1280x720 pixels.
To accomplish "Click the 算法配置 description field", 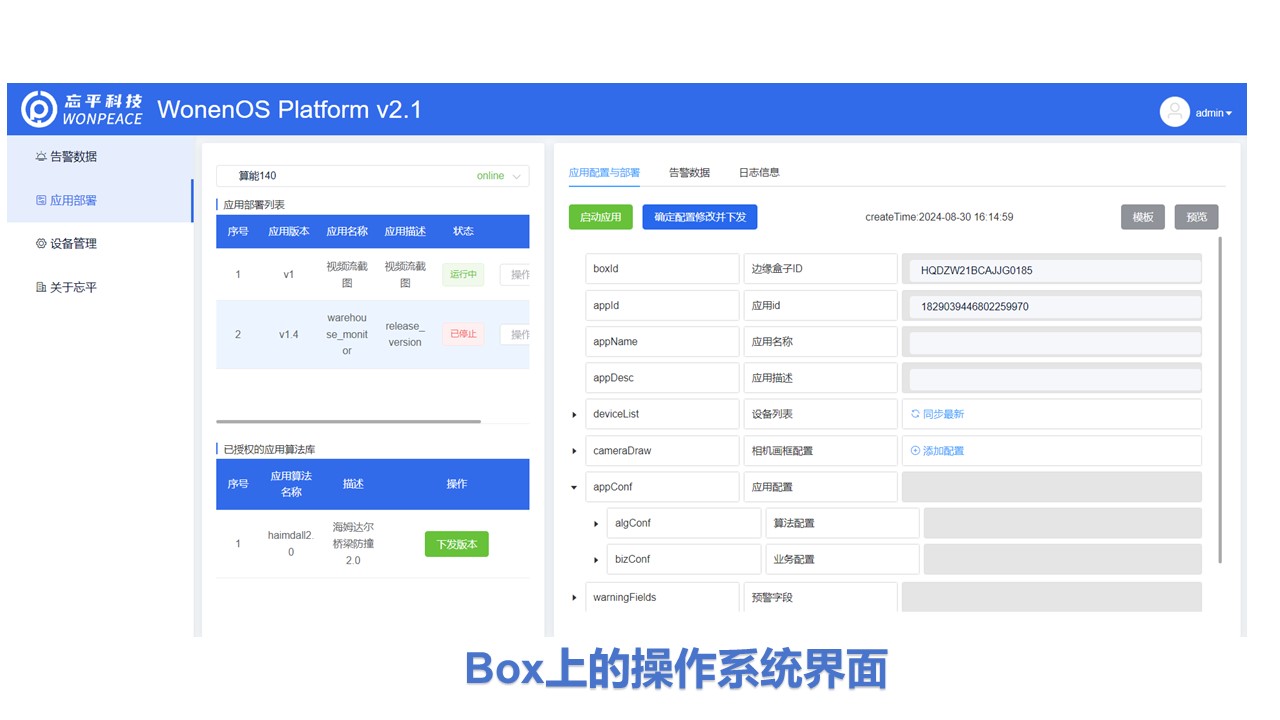I will [842, 523].
